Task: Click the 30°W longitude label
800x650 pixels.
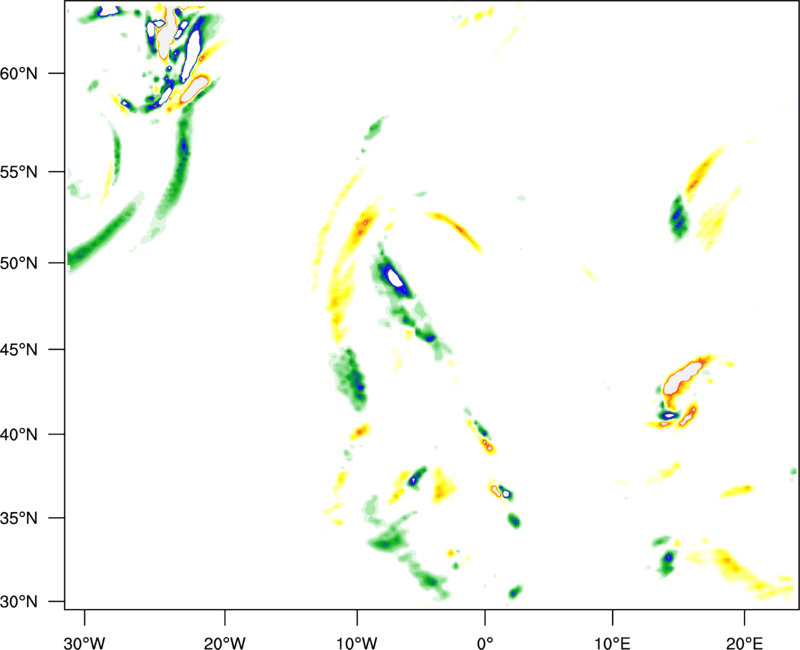Action: 85,643
